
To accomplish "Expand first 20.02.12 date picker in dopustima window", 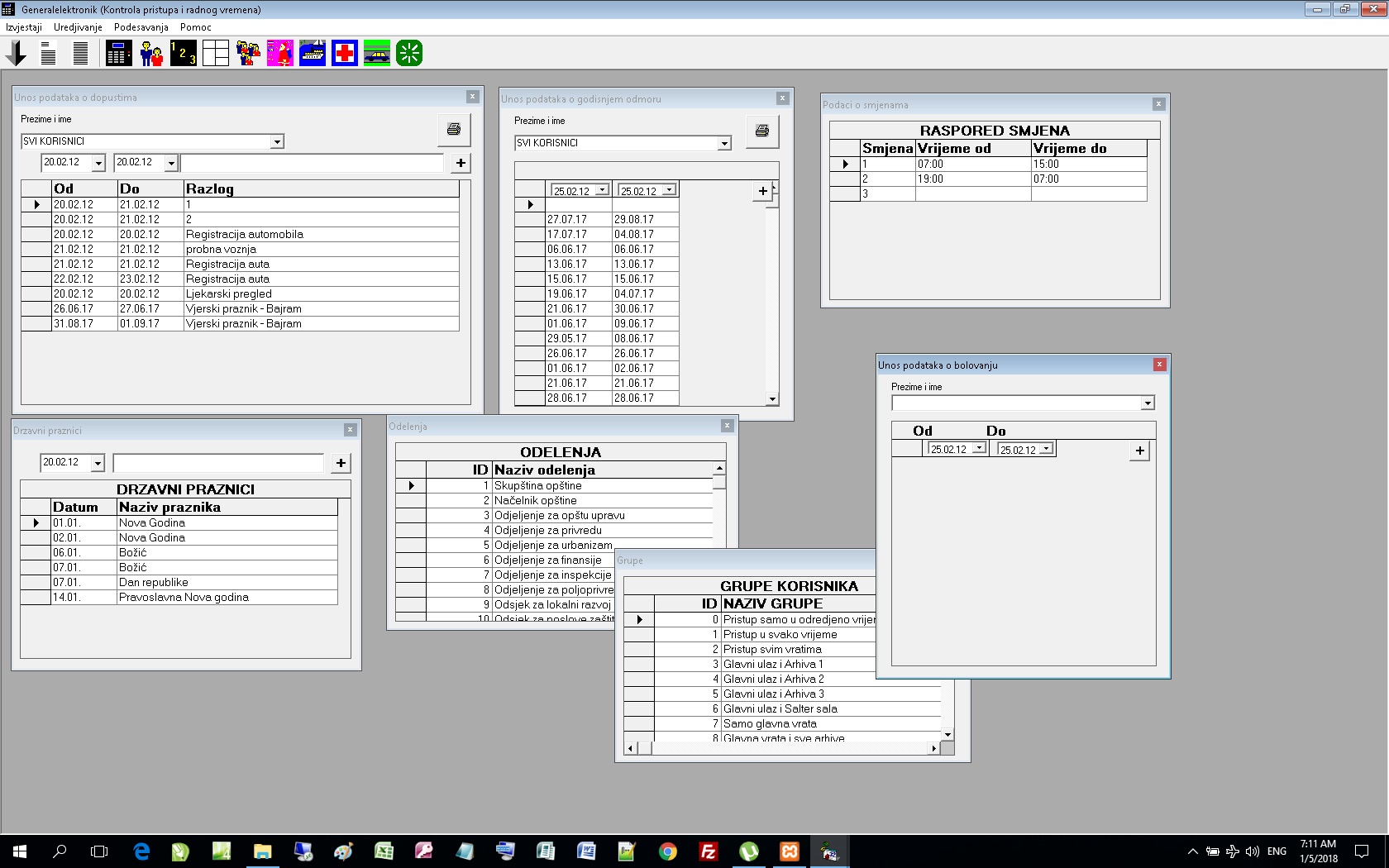I will pos(98,163).
